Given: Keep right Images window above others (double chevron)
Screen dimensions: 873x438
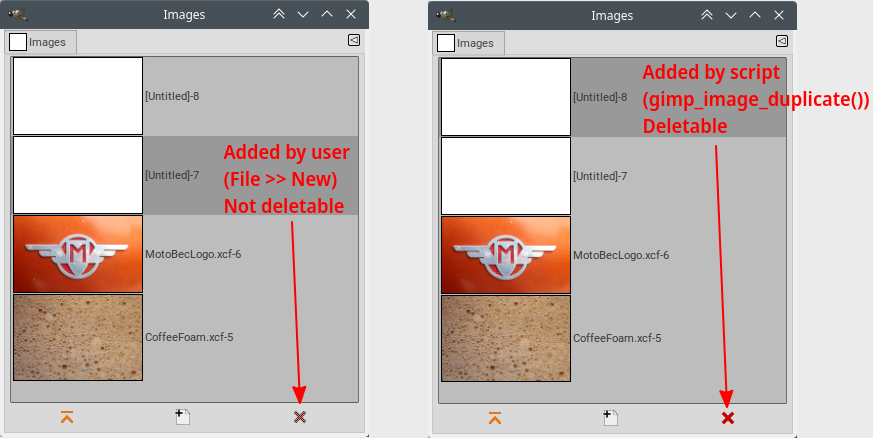Looking at the screenshot, I should pyautogui.click(x=707, y=15).
